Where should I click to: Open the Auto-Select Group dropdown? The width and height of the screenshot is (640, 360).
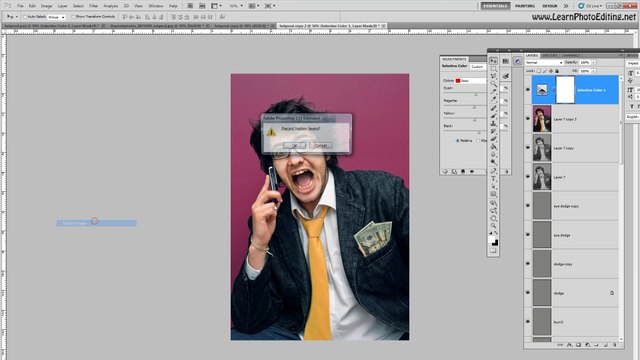click(56, 17)
